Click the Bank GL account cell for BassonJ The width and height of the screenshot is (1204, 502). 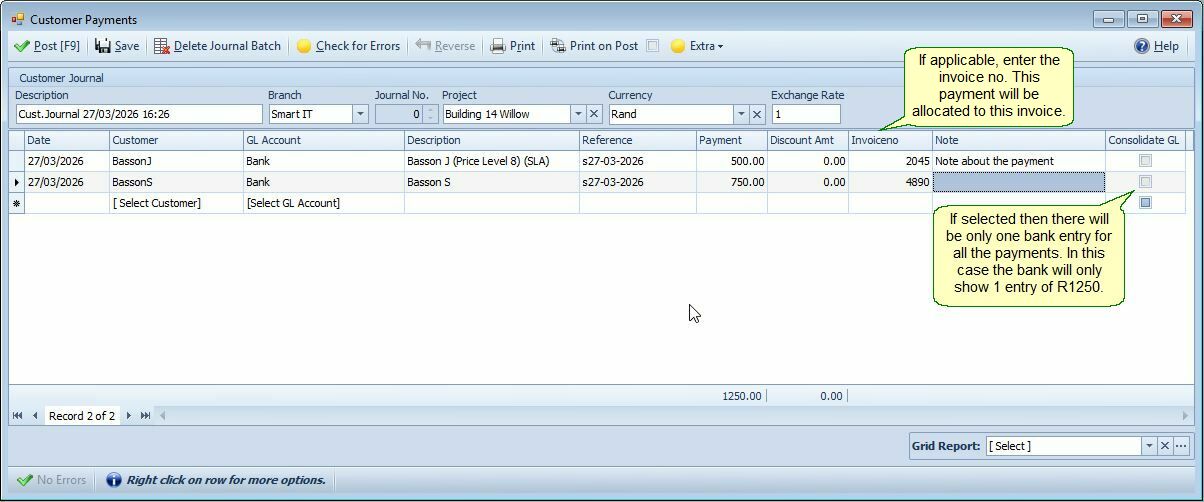point(324,161)
